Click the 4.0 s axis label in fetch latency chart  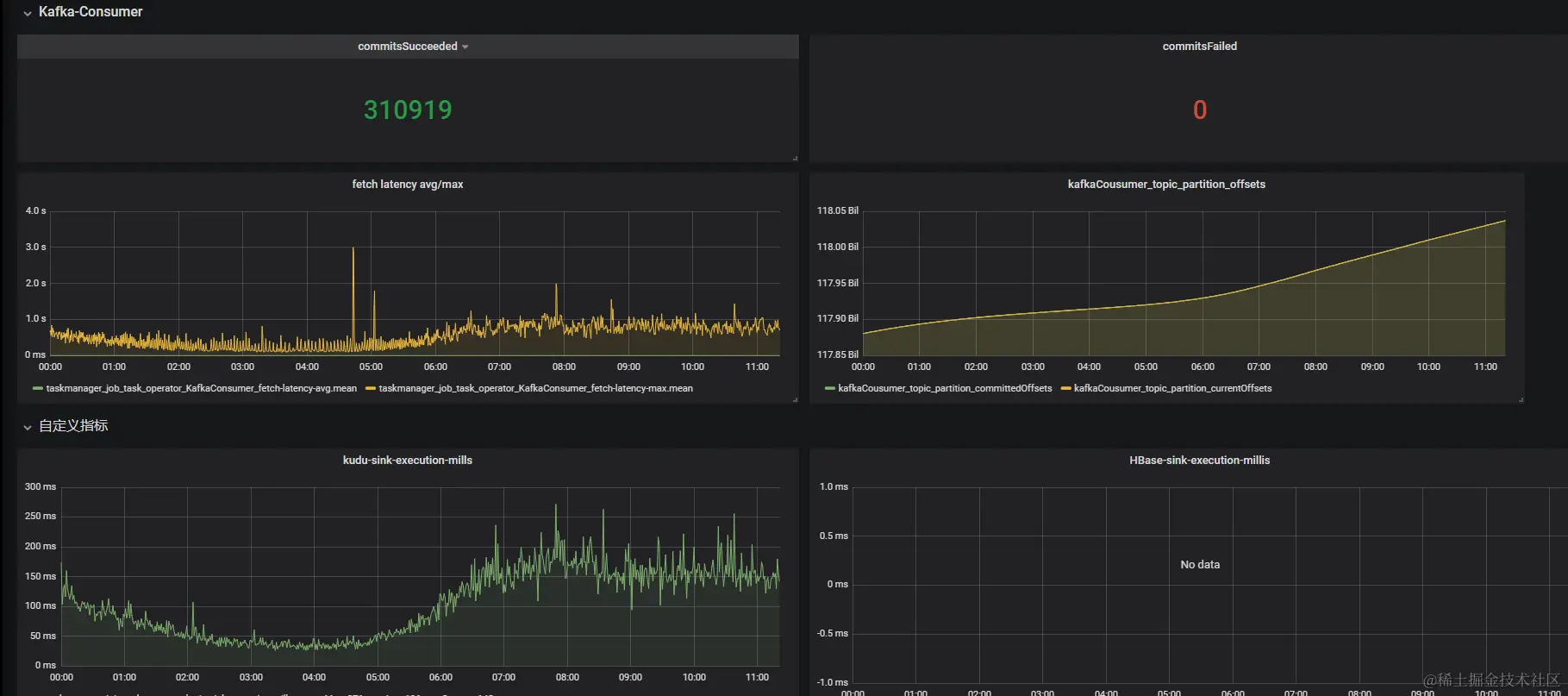coord(35,210)
